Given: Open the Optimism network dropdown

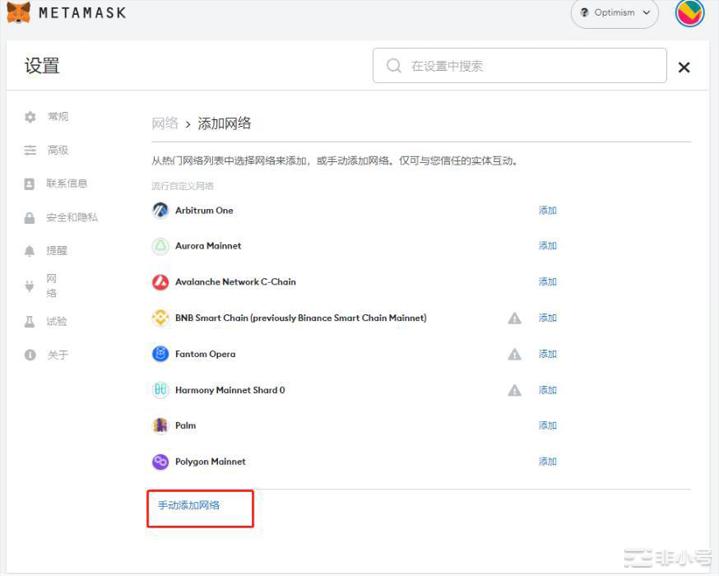Looking at the screenshot, I should click(x=614, y=13).
